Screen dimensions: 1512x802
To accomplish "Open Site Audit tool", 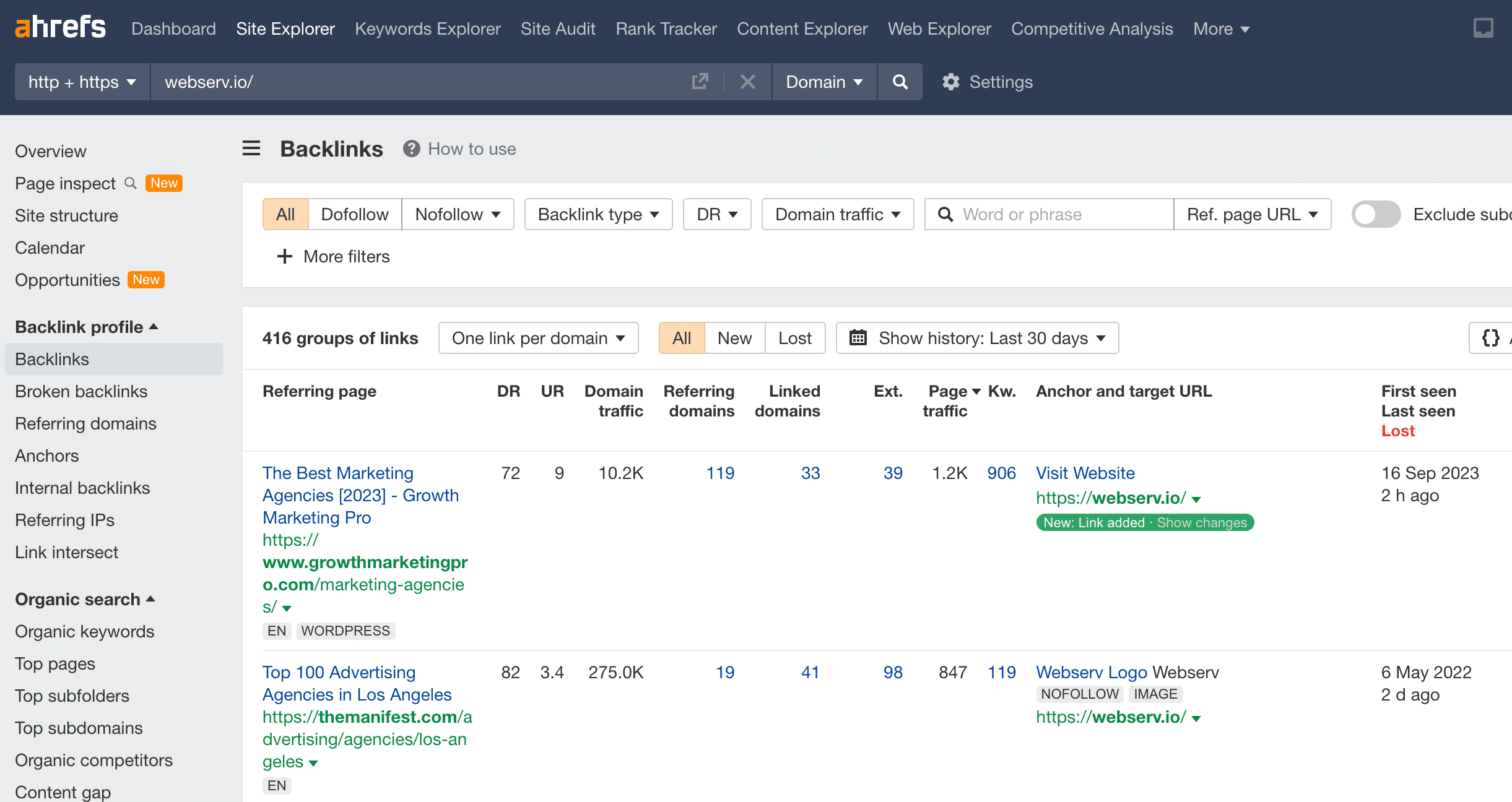I will tap(557, 28).
